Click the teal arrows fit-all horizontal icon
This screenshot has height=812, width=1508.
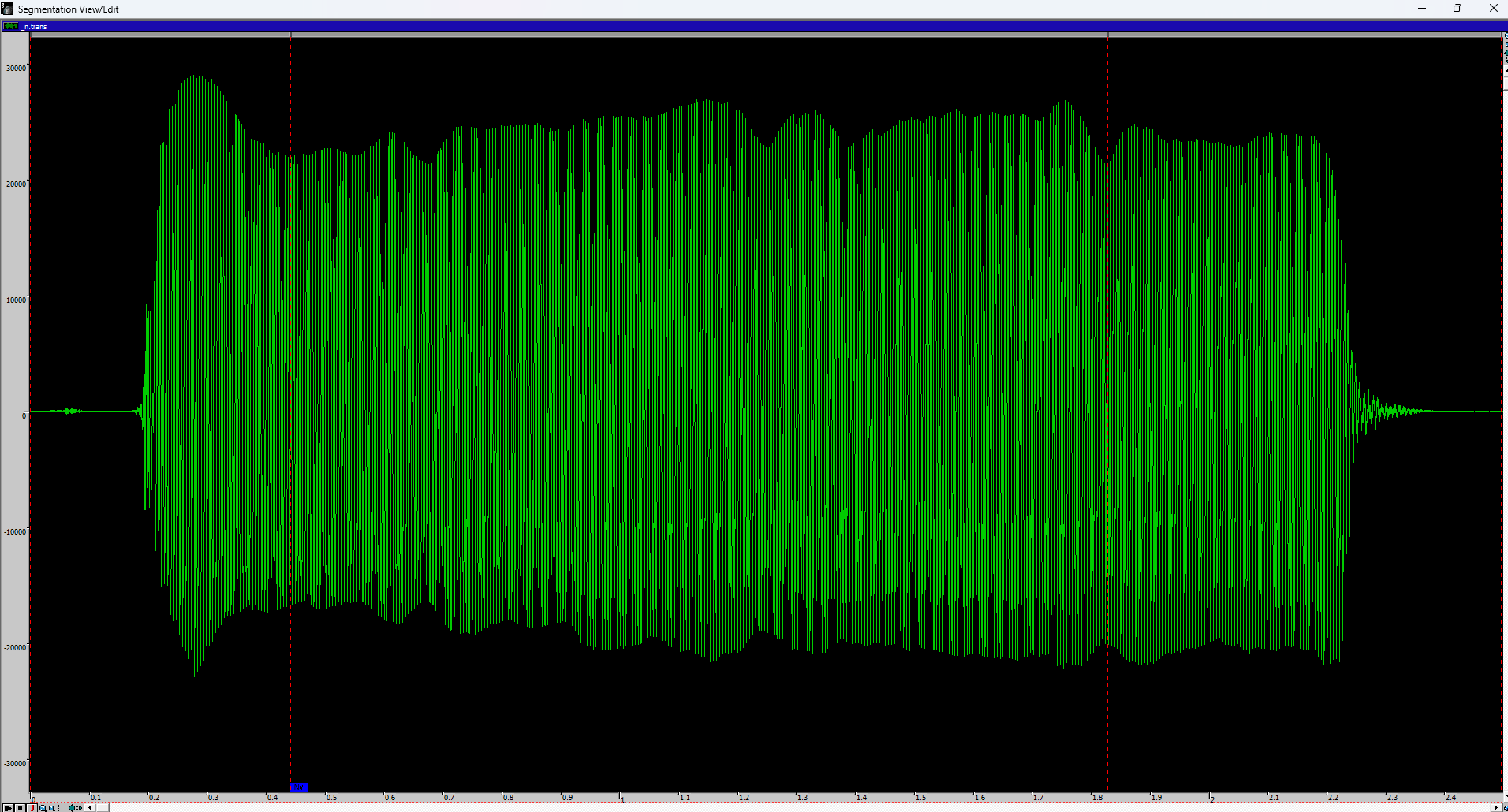tap(75, 807)
